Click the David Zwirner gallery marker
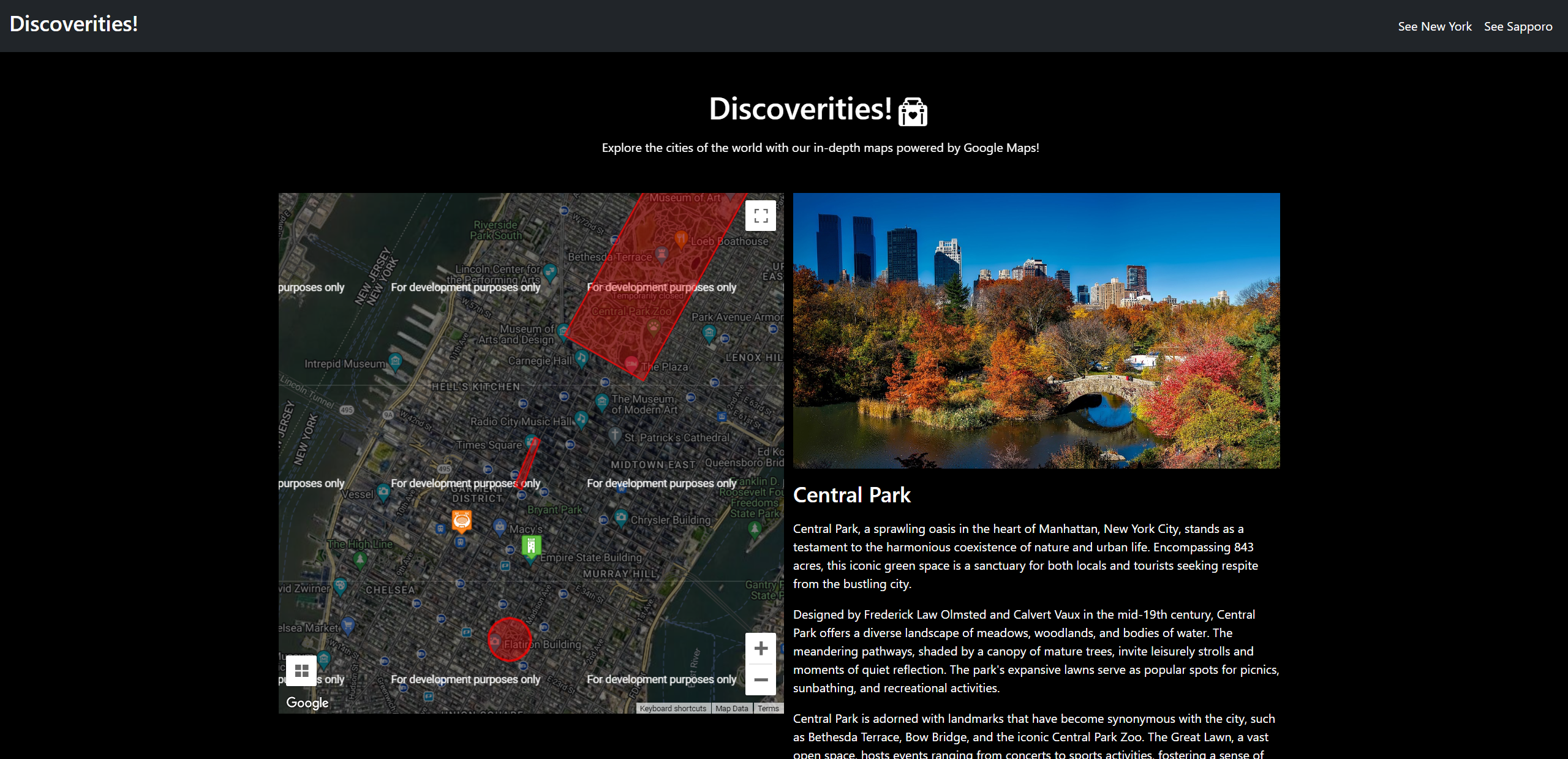 [x=341, y=586]
